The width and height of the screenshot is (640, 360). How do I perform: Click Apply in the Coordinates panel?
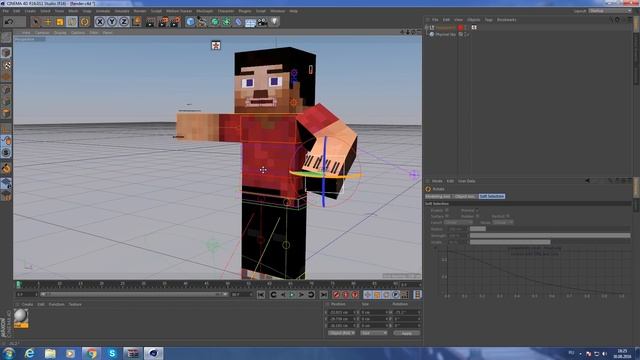[407, 333]
